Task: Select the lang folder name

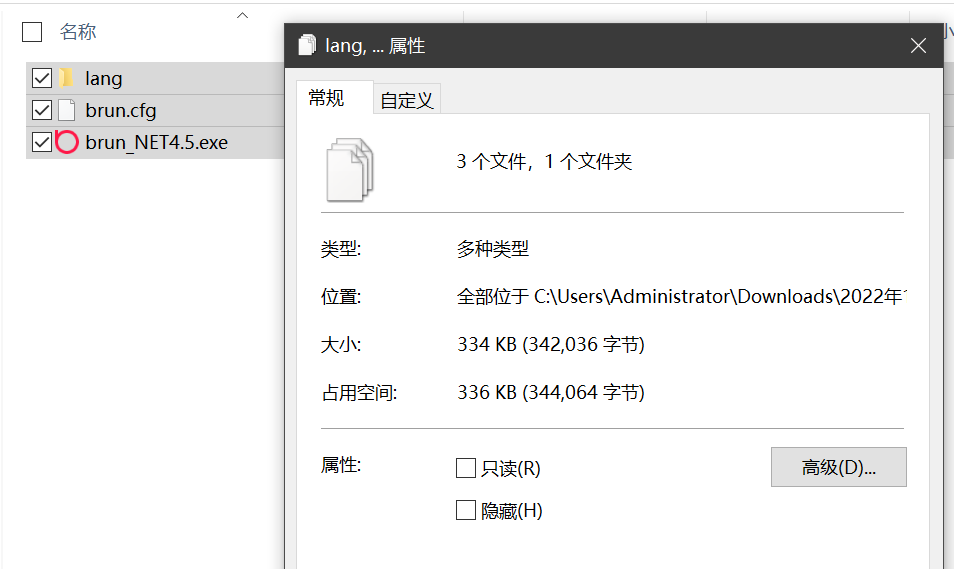Action: (104, 78)
